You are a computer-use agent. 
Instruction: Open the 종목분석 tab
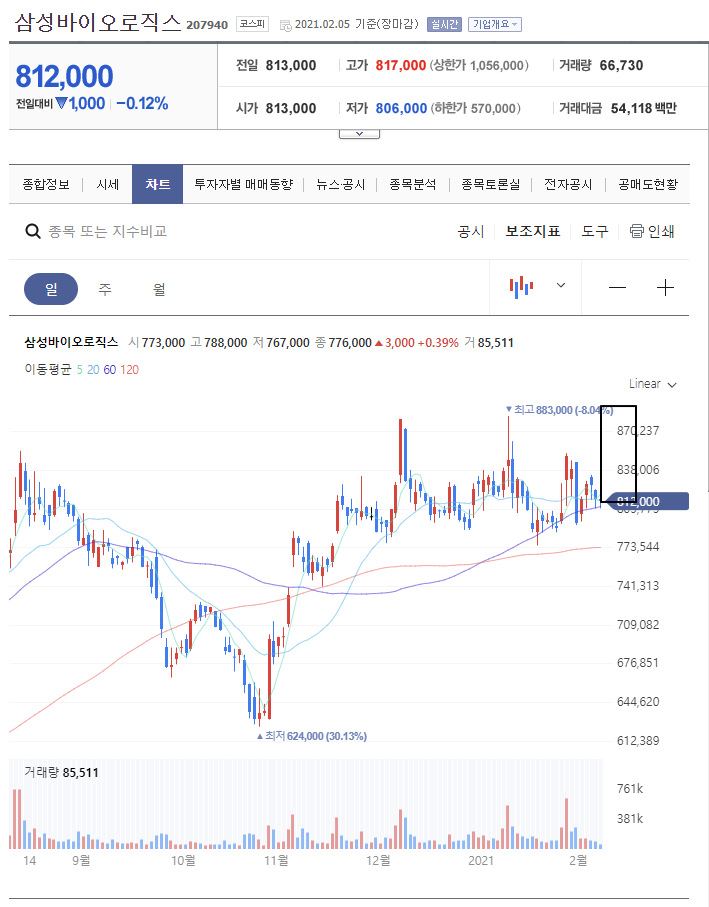click(413, 185)
